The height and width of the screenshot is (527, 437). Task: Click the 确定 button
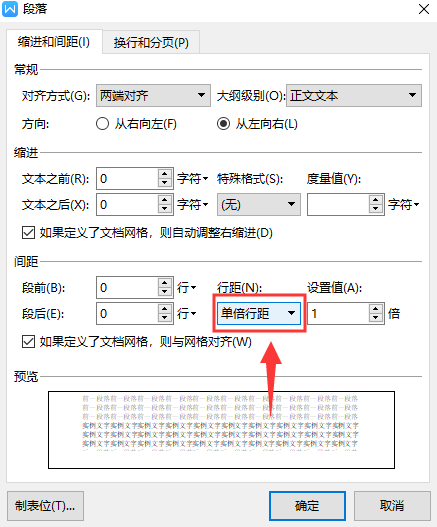click(x=307, y=506)
